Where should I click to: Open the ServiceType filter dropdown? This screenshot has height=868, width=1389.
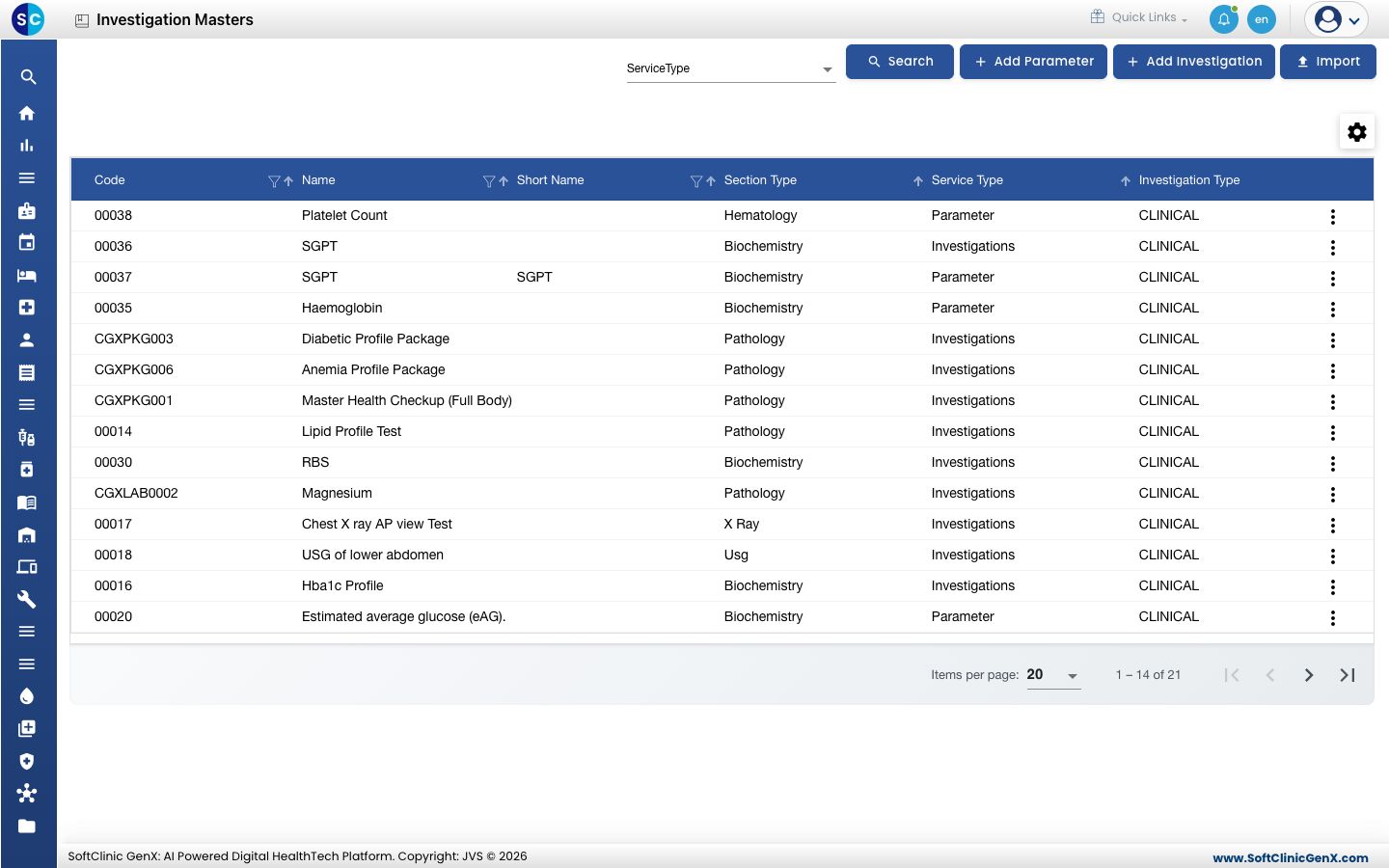pyautogui.click(x=731, y=68)
